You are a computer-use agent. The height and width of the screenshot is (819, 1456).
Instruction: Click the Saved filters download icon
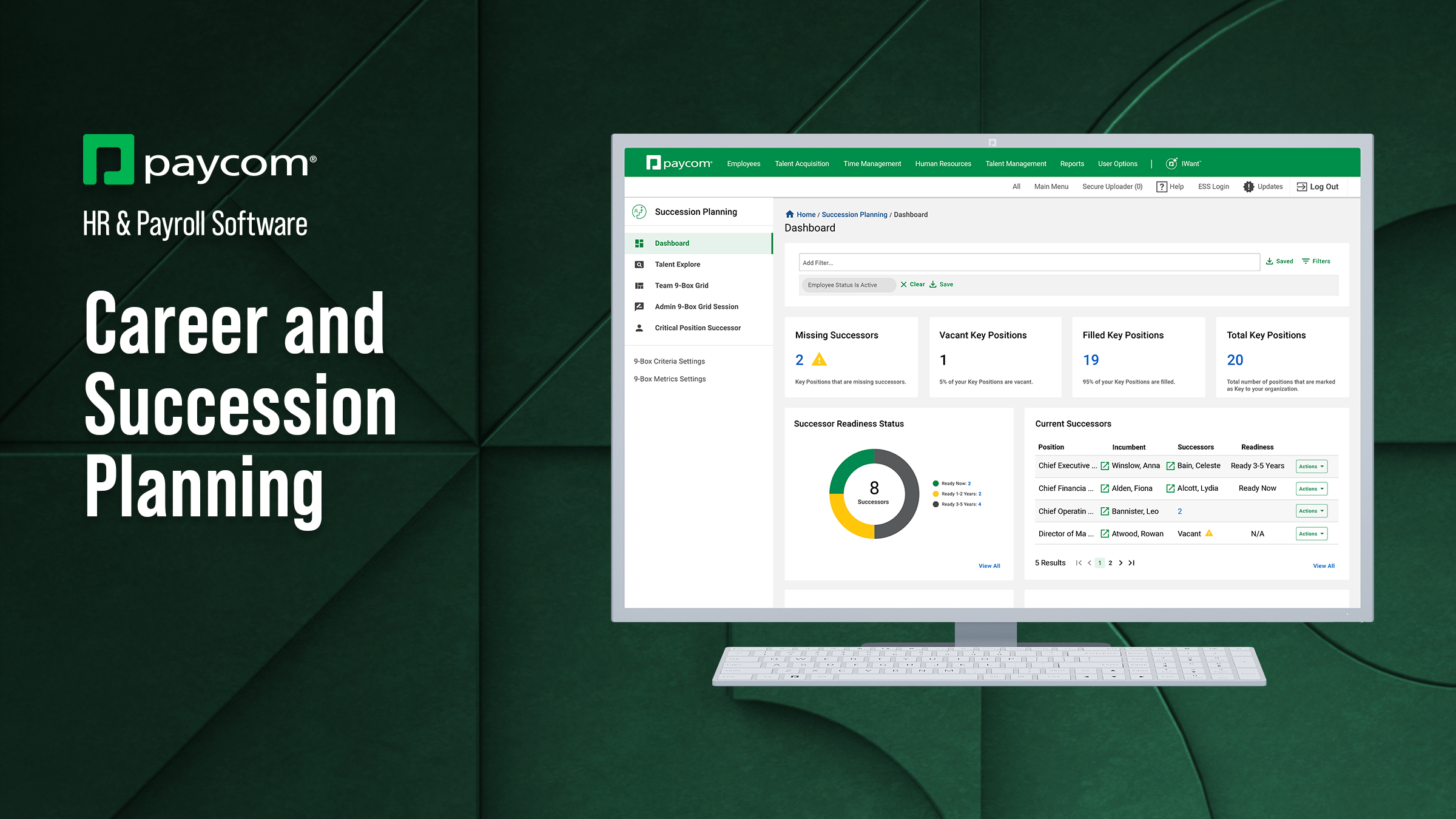tap(1269, 261)
